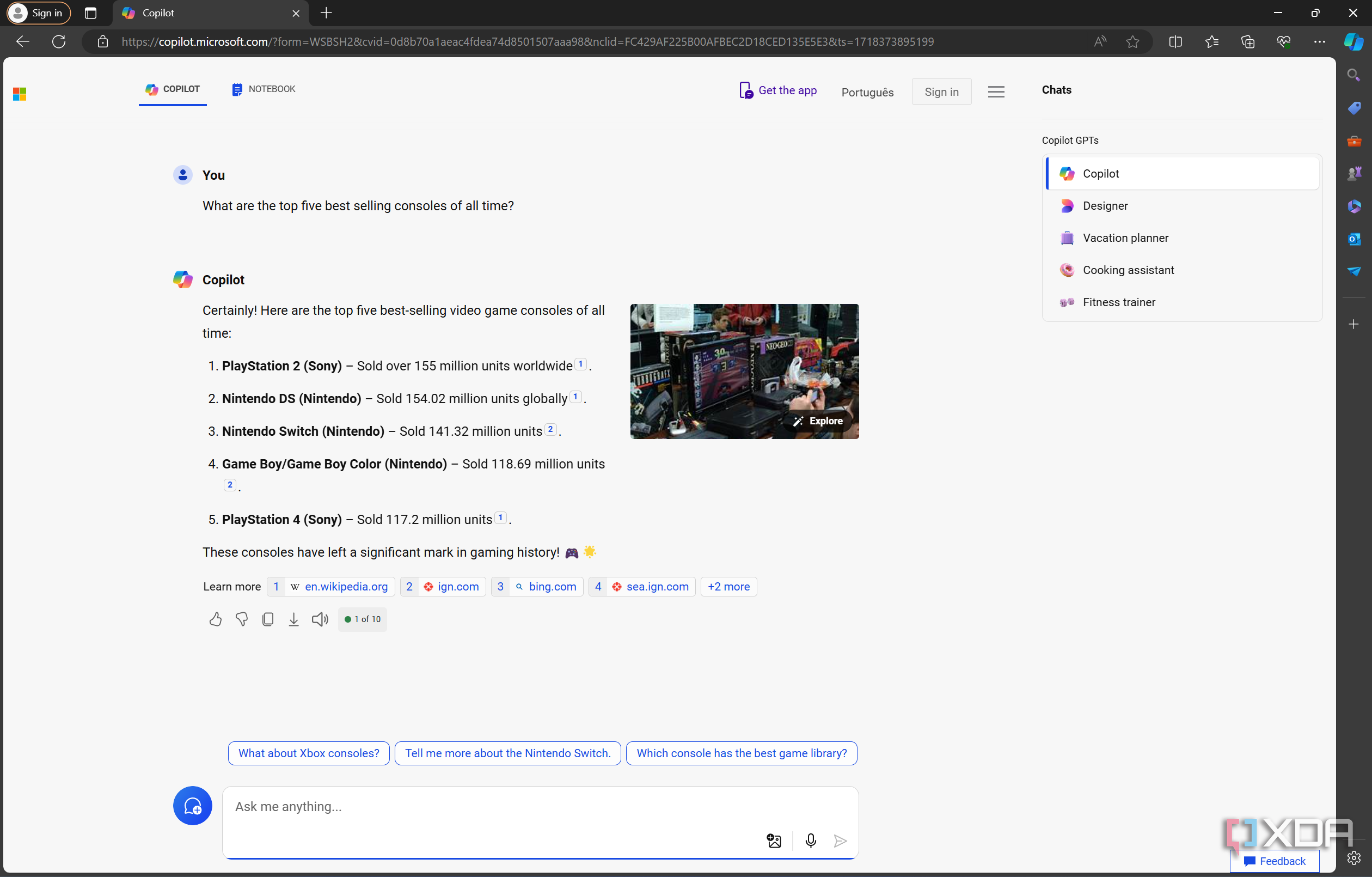This screenshot has width=1372, height=877.
Task: Click the Get the app link
Action: pyautogui.click(x=779, y=90)
